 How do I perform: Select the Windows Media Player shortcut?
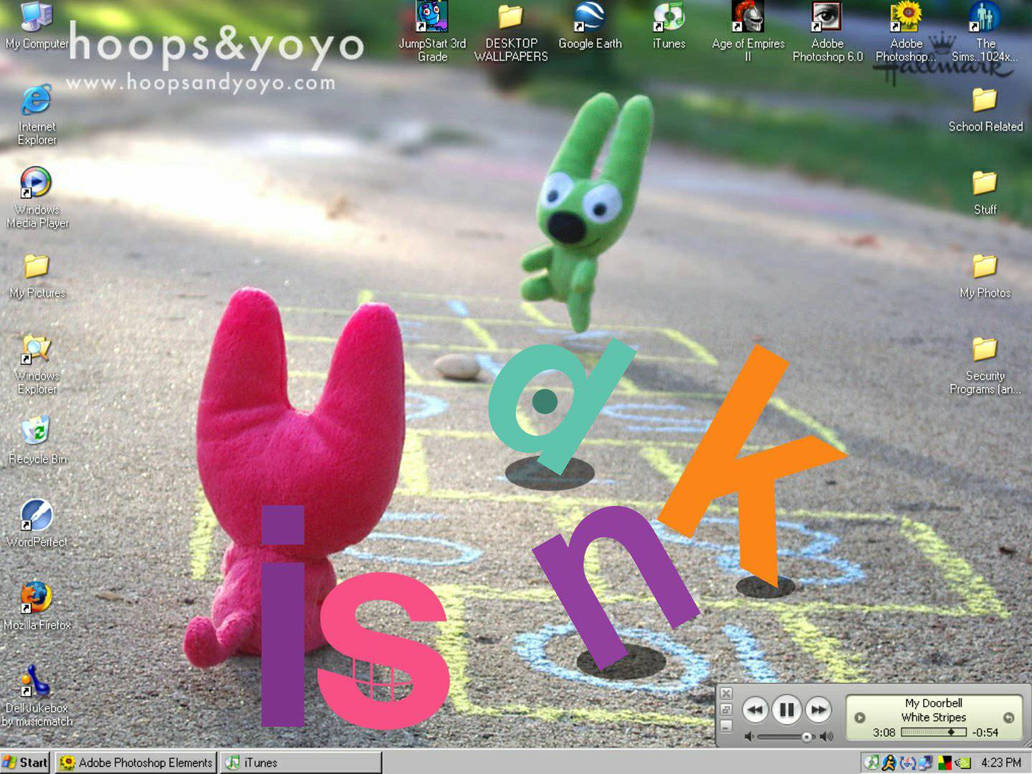[x=37, y=197]
